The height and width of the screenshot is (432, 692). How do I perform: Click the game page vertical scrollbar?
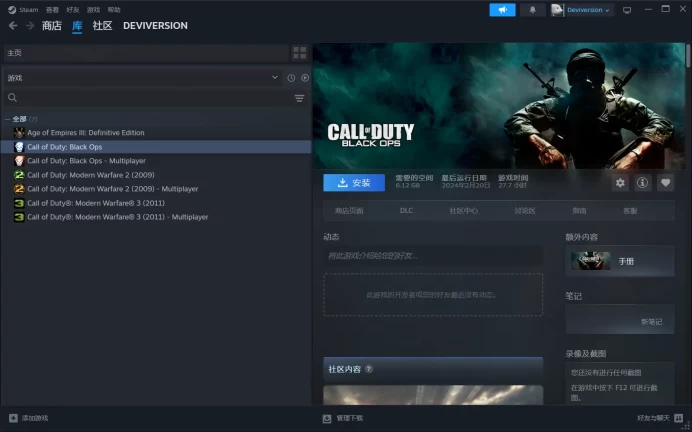click(688, 55)
